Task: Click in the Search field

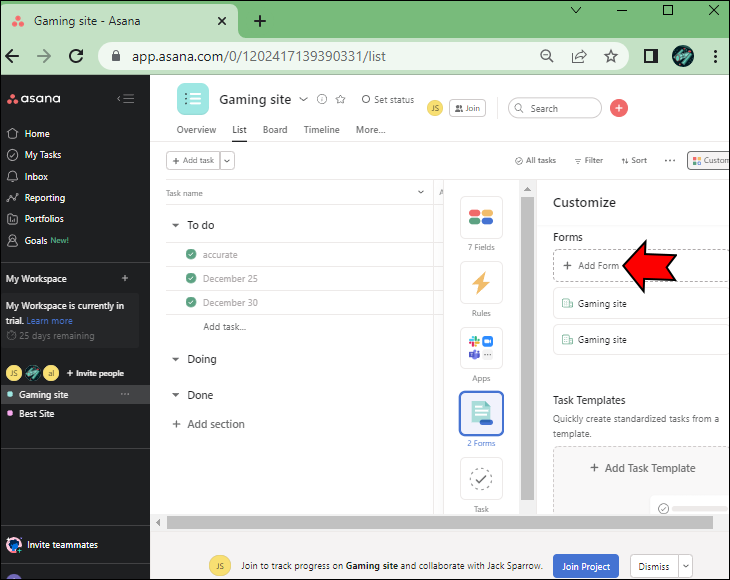Action: coord(554,108)
